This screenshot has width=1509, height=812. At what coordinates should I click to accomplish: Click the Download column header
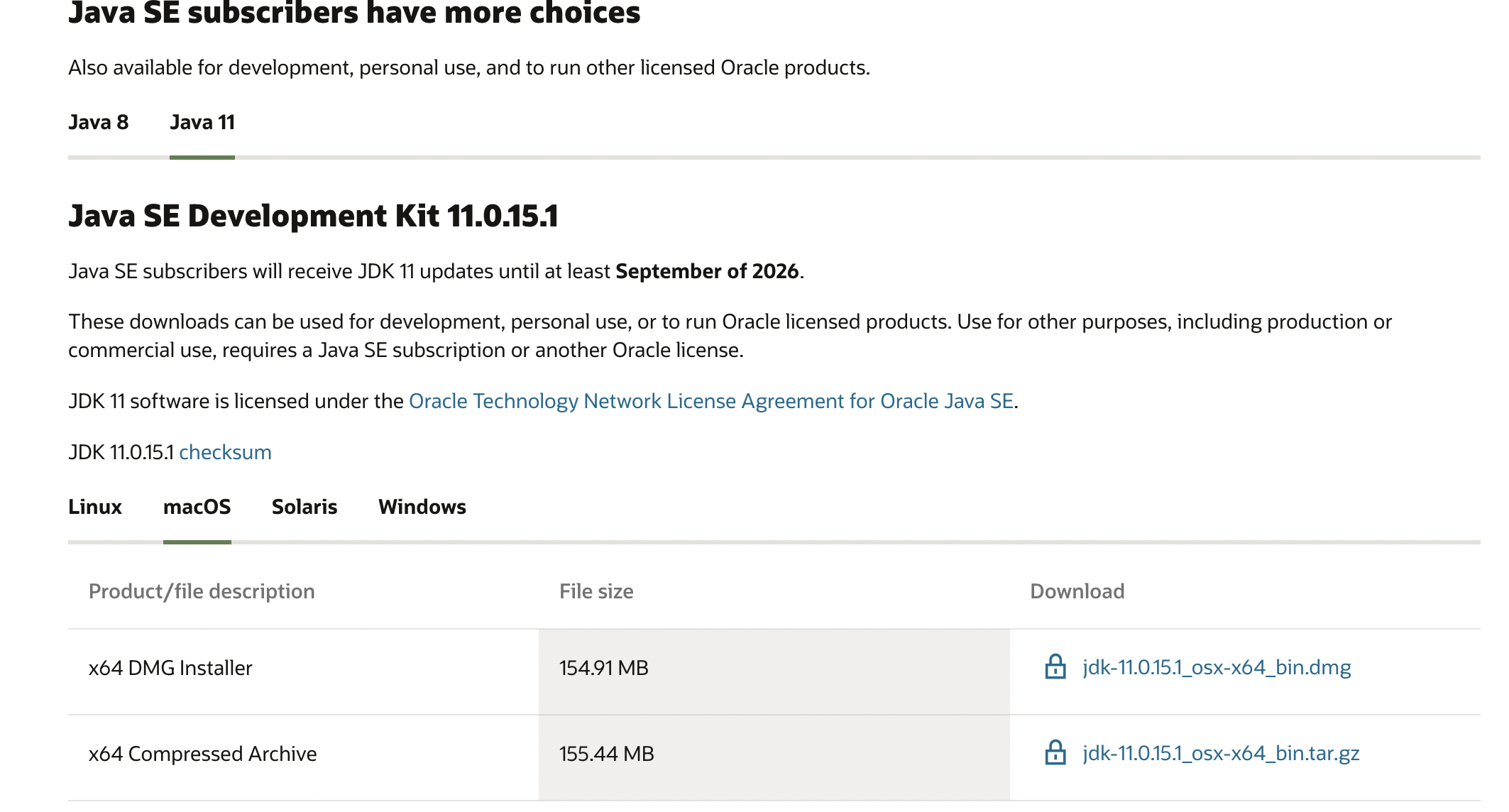click(1077, 591)
